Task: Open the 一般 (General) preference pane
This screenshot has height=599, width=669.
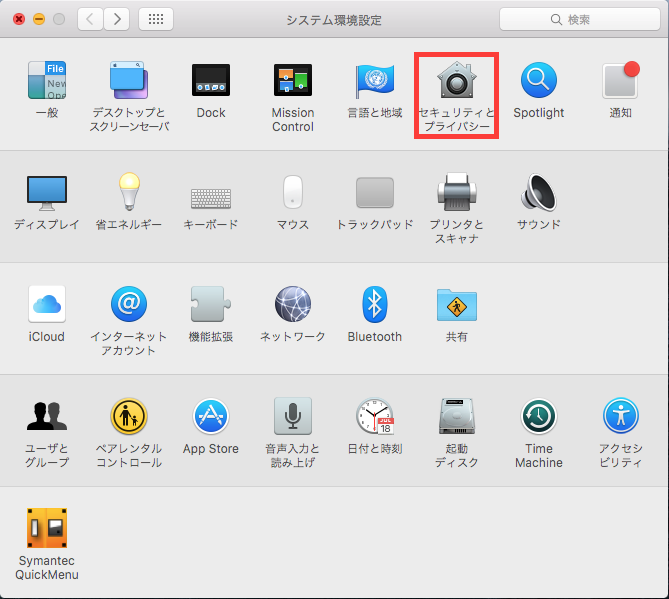Action: pos(47,80)
